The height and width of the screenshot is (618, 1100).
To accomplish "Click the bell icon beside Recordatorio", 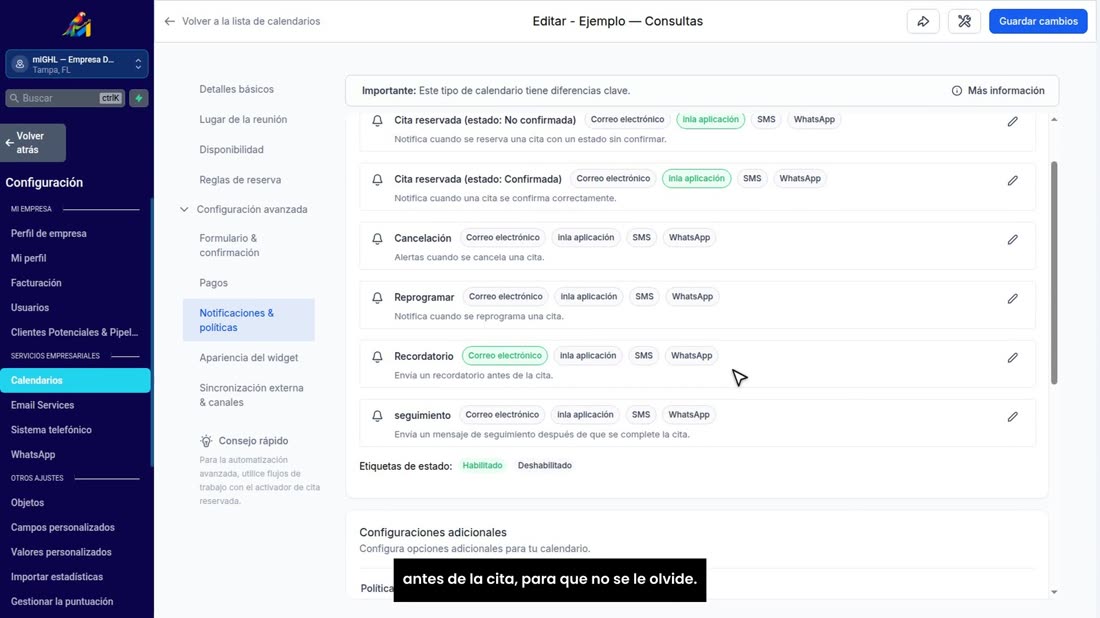I will pos(377,356).
